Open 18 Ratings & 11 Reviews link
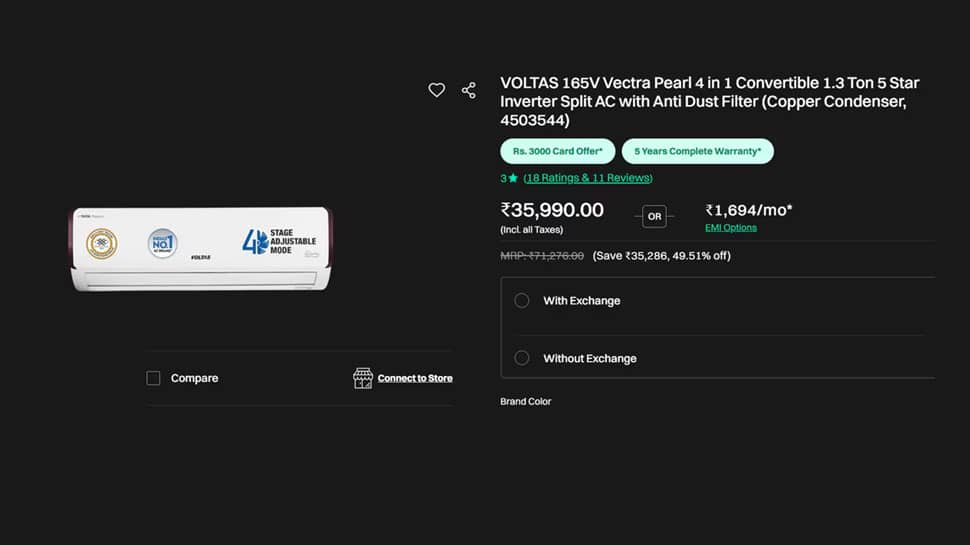Image resolution: width=970 pixels, height=545 pixels. pos(588,178)
